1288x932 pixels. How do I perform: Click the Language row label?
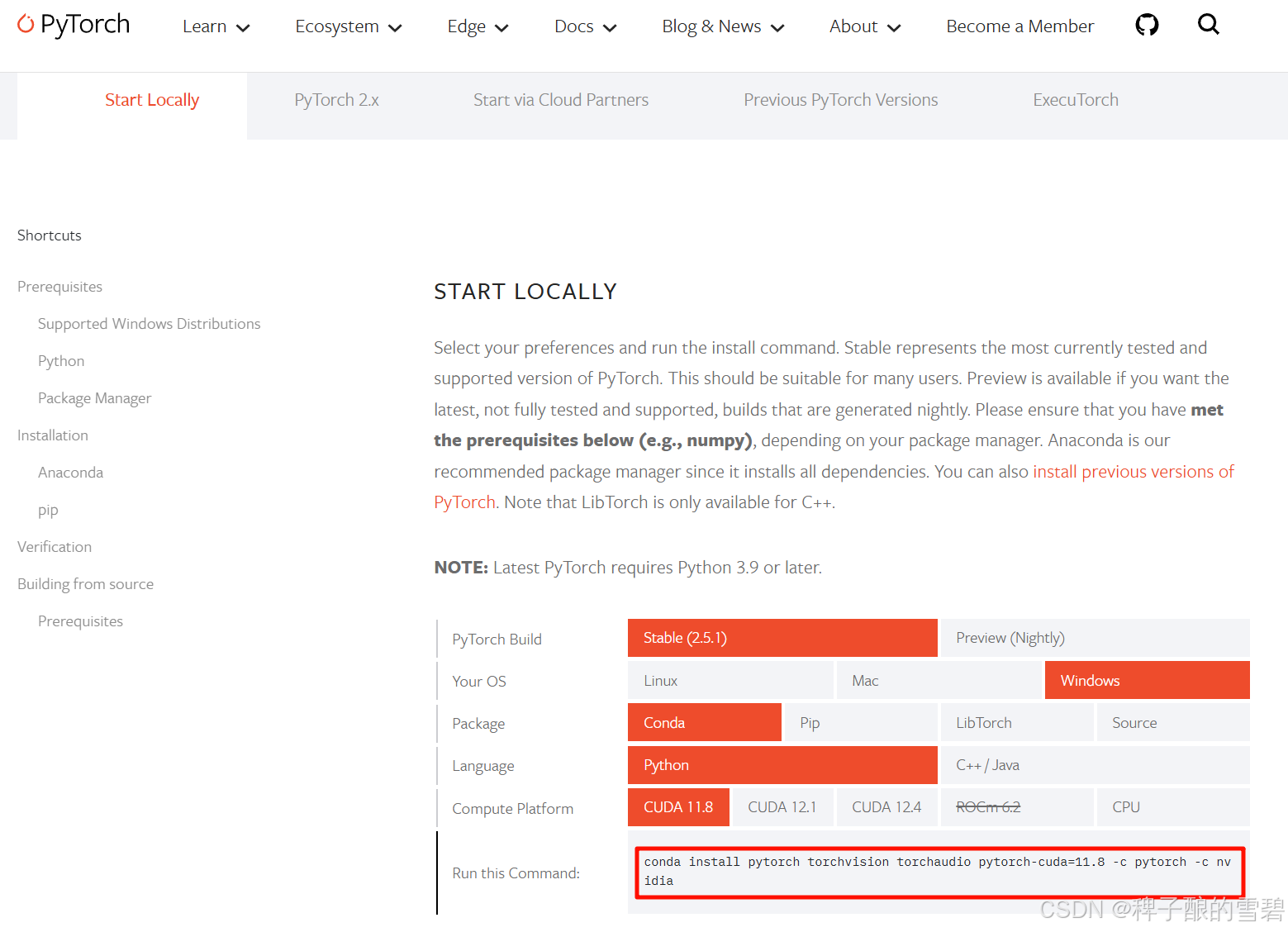483,766
